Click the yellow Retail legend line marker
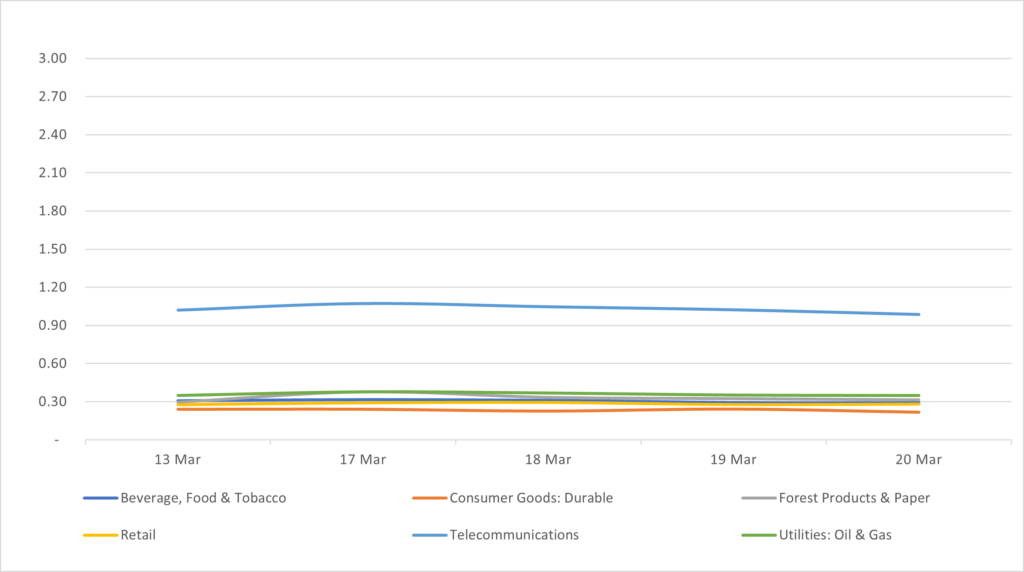The height and width of the screenshot is (572, 1024). point(99,535)
